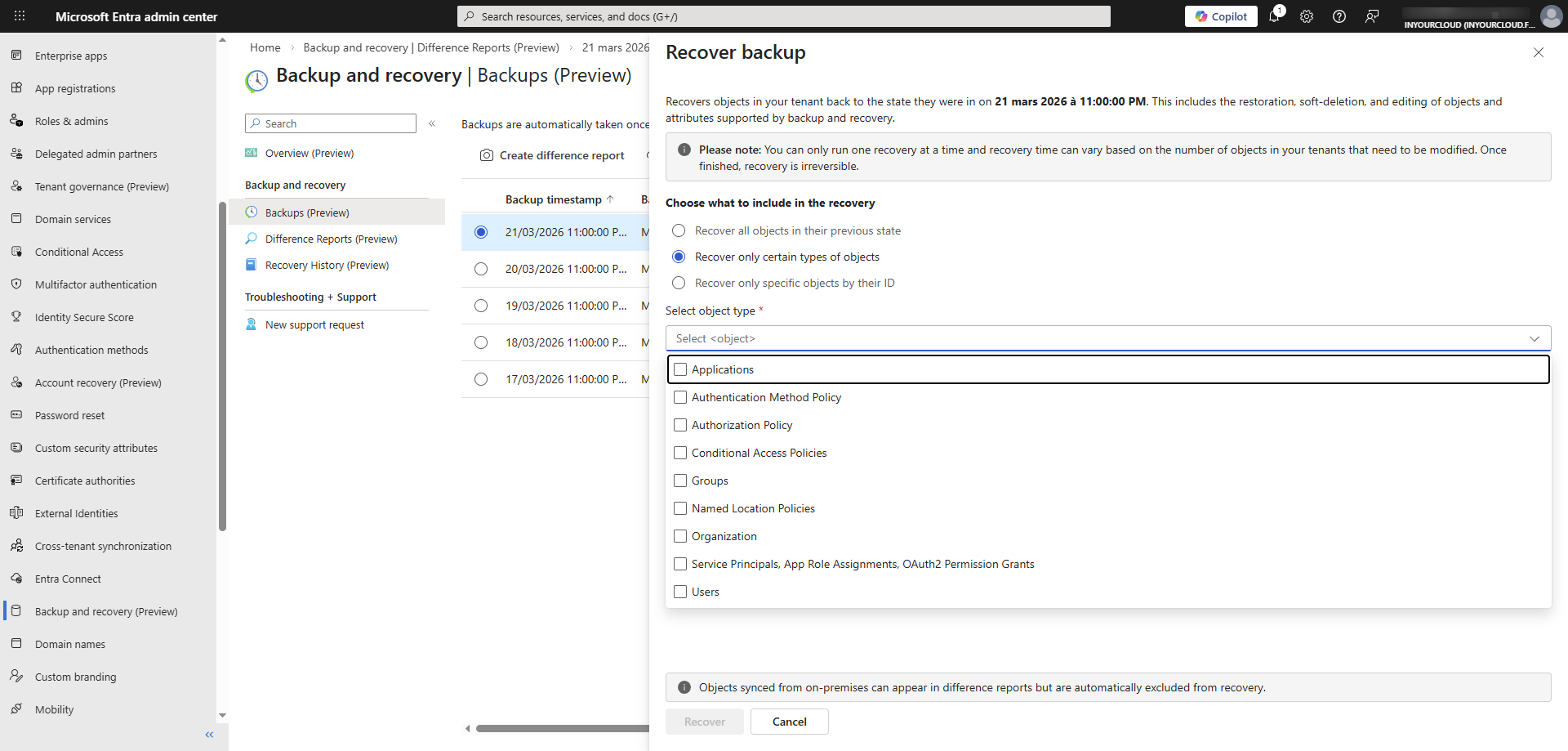Collapse the Backup and recovery submenu pane
The height and width of the screenshot is (751, 1568).
432,123
